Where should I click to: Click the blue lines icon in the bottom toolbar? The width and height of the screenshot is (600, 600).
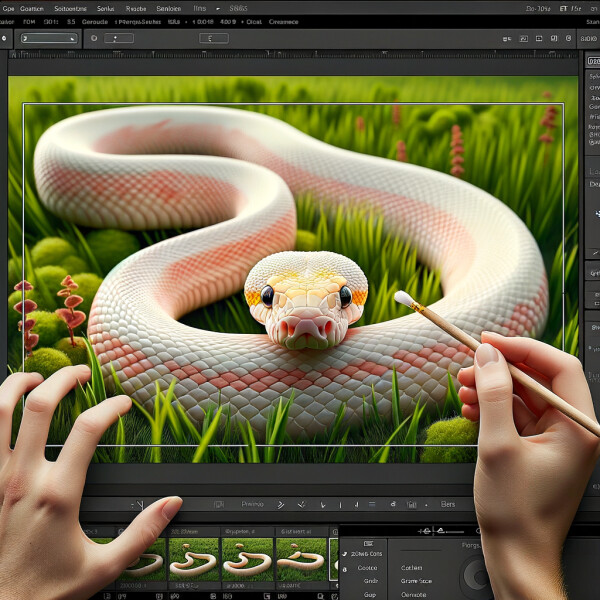point(372,504)
